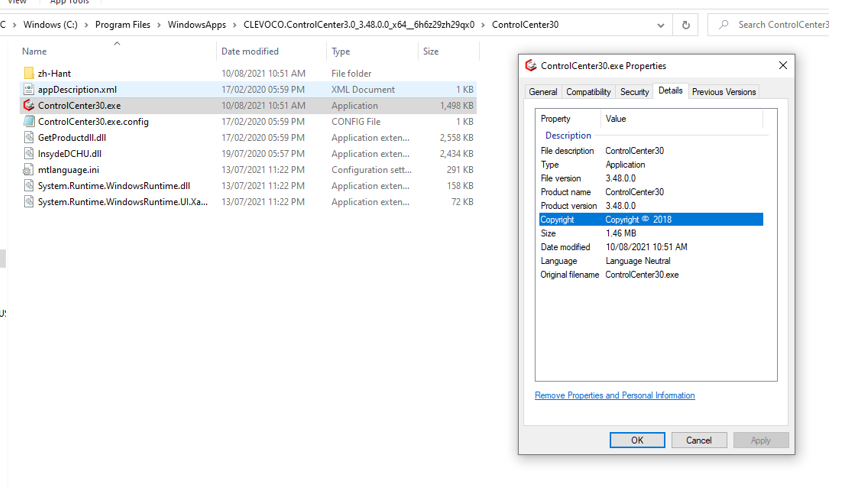Go to WindowsApps in breadcrumb
Viewport: 855px width, 488px height.
[x=197, y=25]
